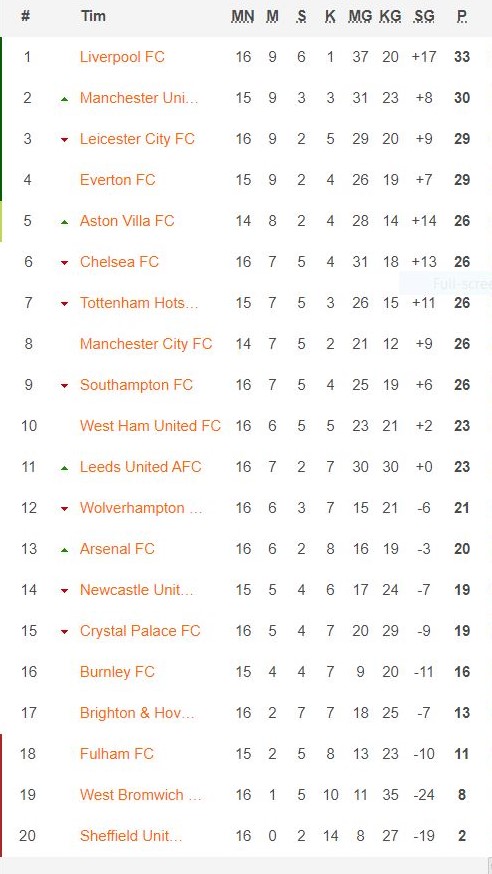Open the Liverpool FC team link
This screenshot has height=874, width=492.
122,57
